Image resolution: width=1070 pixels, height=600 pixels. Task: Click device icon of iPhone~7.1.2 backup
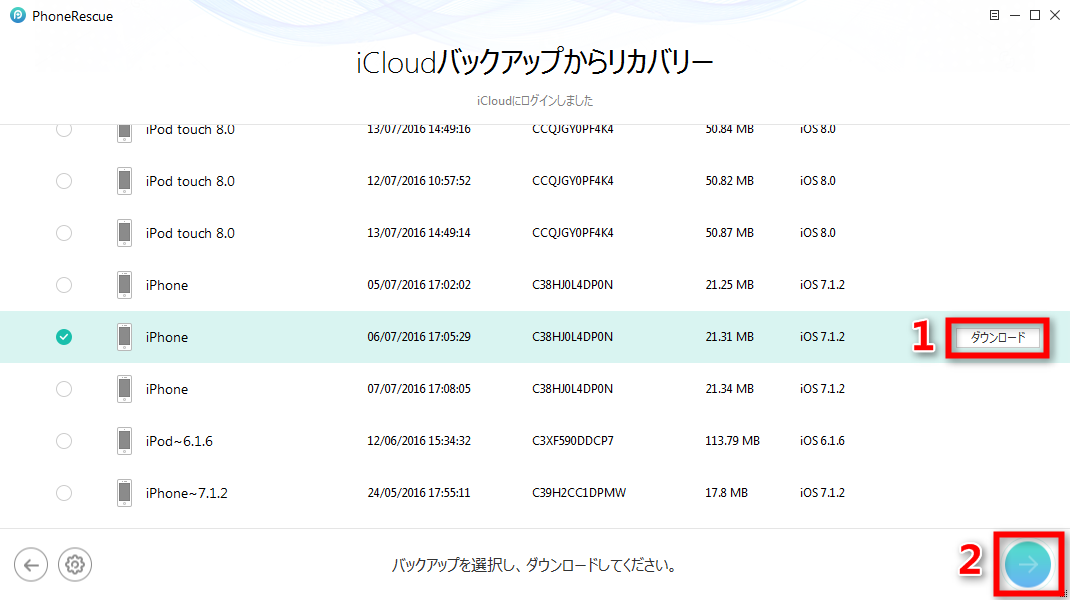(124, 493)
